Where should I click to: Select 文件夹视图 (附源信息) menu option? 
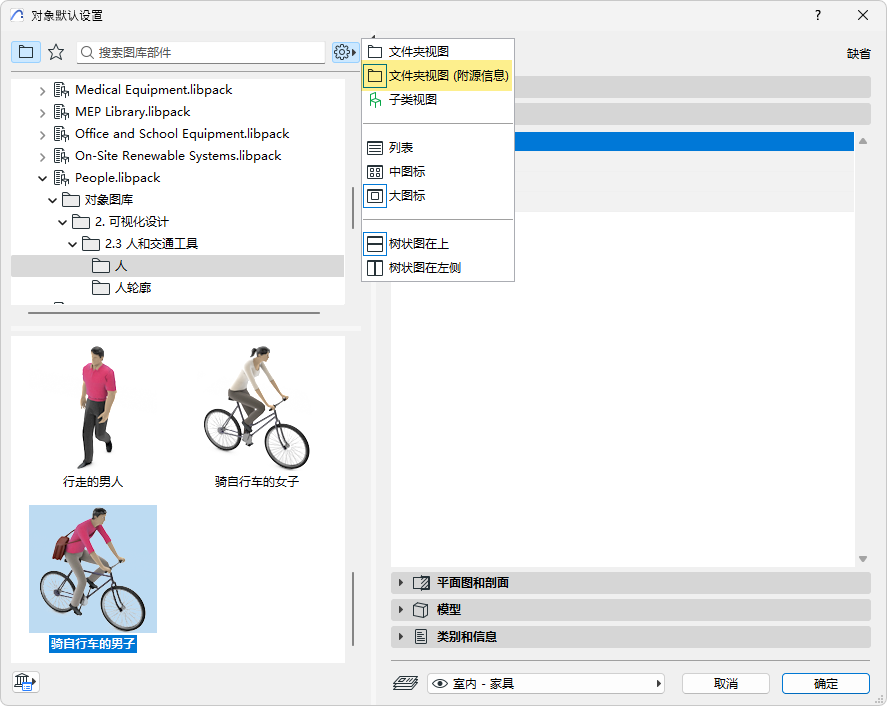point(437,75)
